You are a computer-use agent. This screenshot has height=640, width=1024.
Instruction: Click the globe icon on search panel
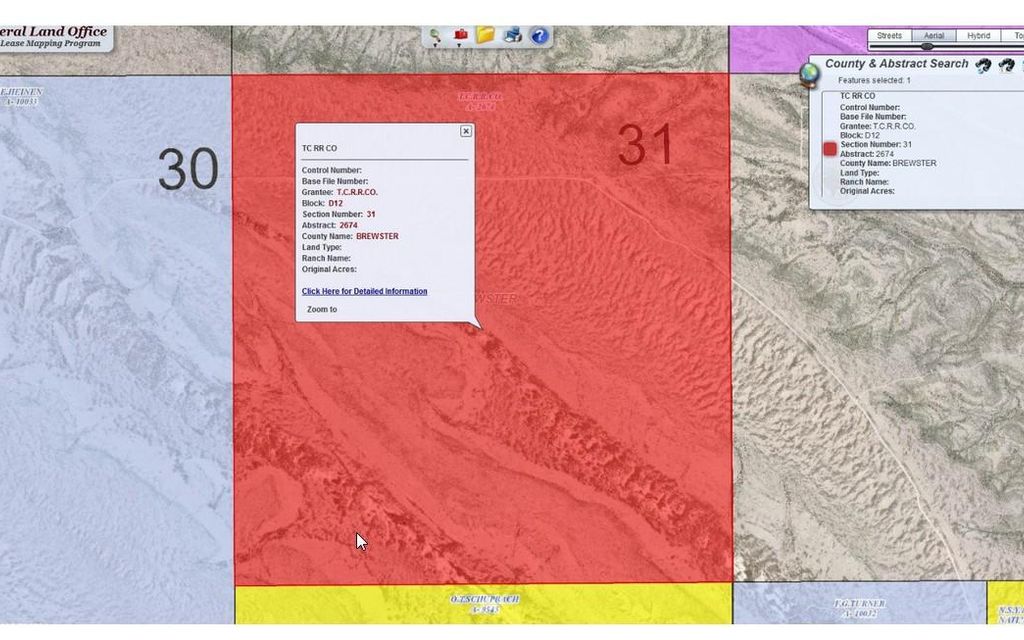pos(810,75)
